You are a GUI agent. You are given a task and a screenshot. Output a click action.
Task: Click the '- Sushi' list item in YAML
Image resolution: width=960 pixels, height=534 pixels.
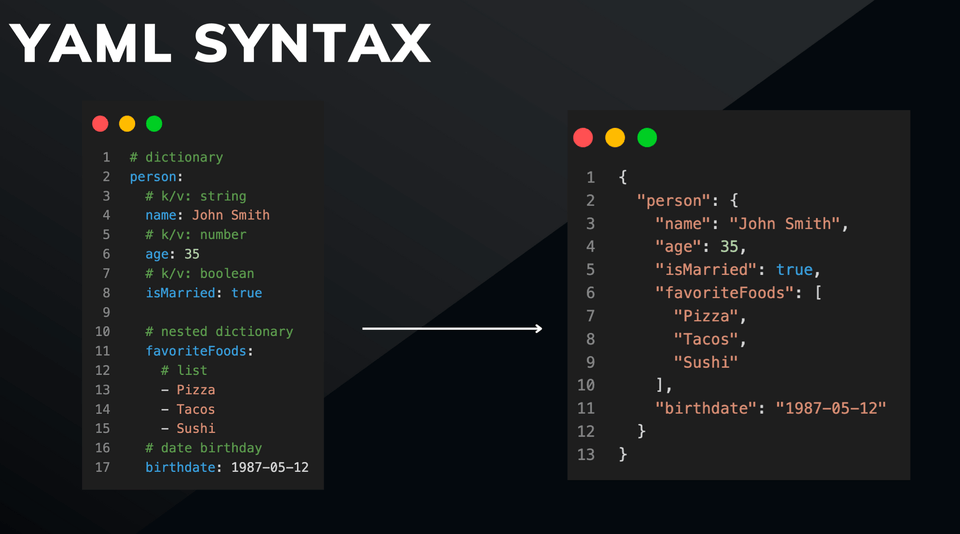188,429
